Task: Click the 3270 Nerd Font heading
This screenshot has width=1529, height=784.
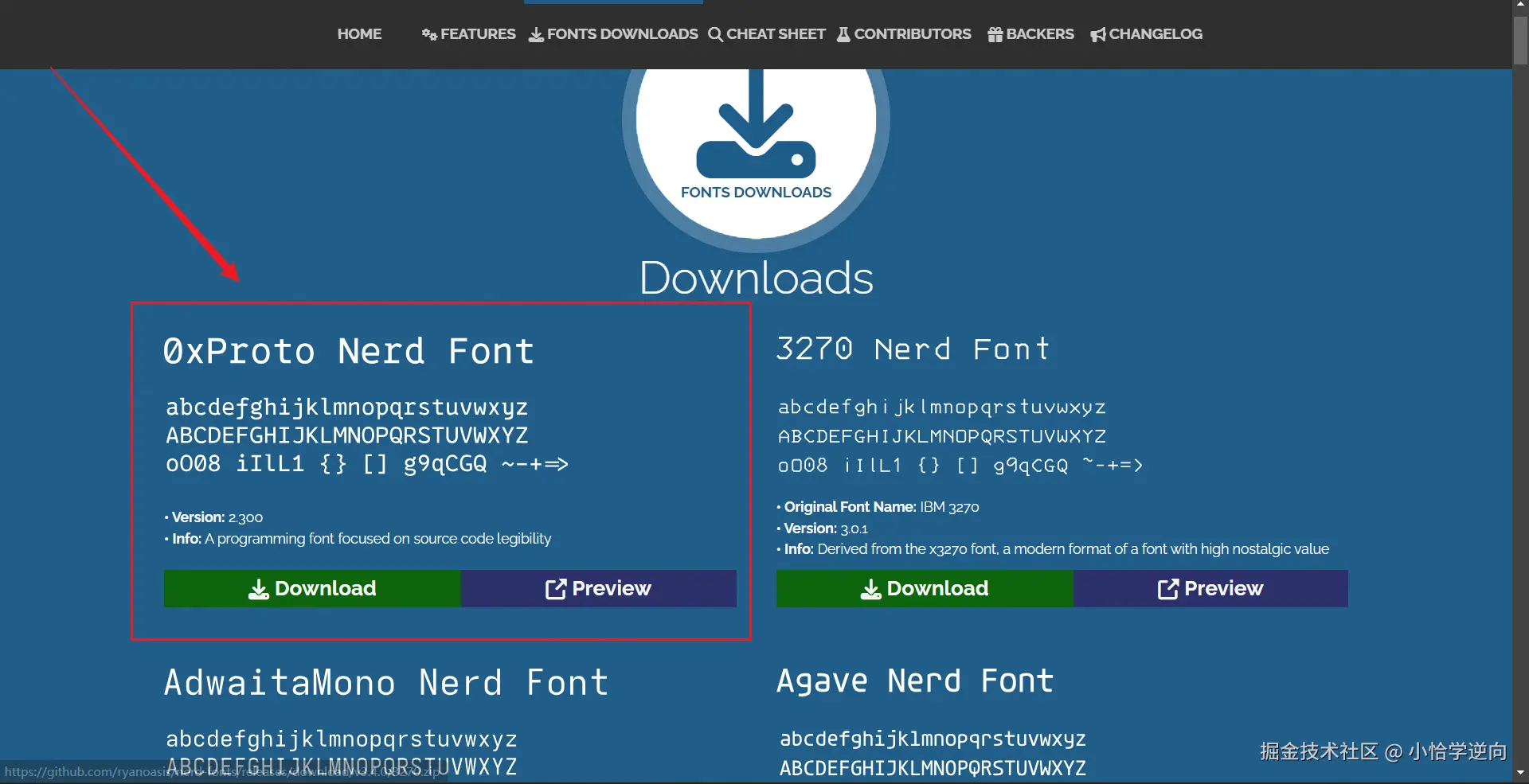Action: pyautogui.click(x=913, y=349)
